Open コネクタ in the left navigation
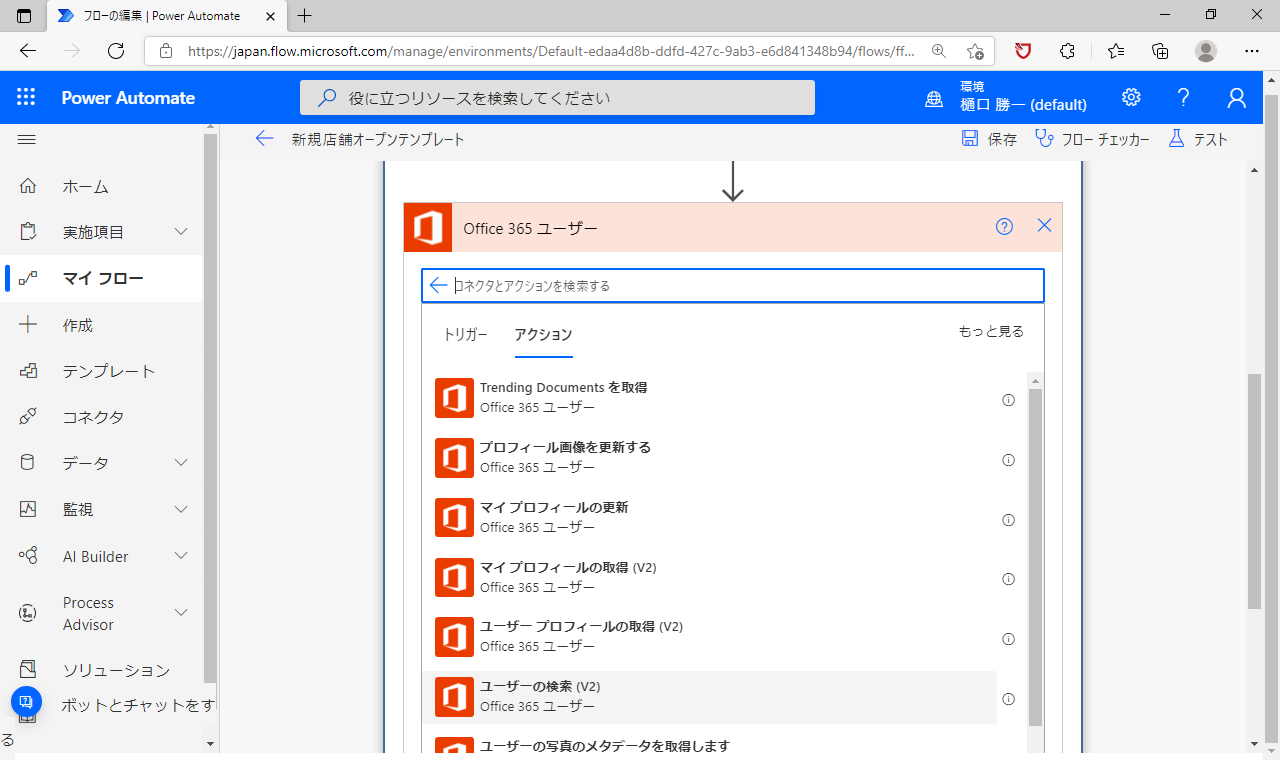The height and width of the screenshot is (760, 1280). tap(102, 417)
